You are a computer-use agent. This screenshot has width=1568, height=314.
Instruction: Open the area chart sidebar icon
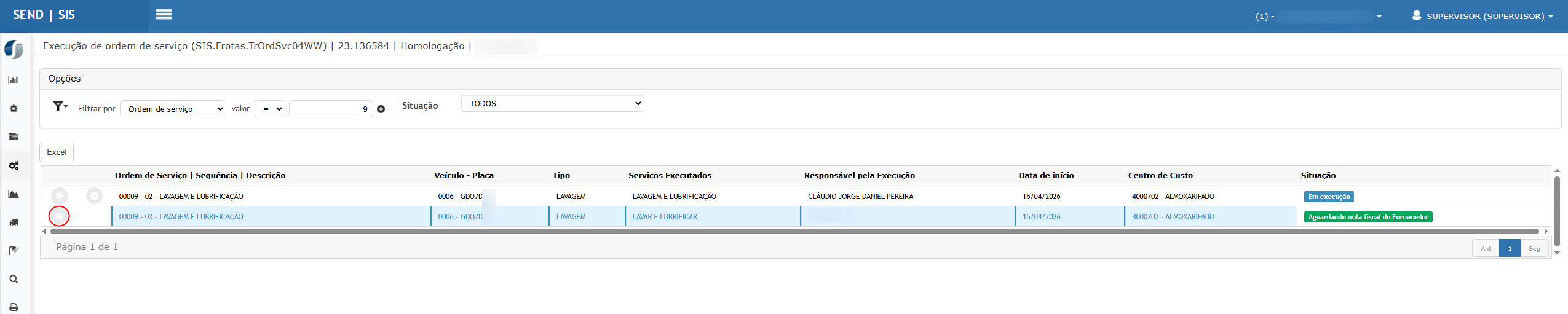[x=14, y=194]
